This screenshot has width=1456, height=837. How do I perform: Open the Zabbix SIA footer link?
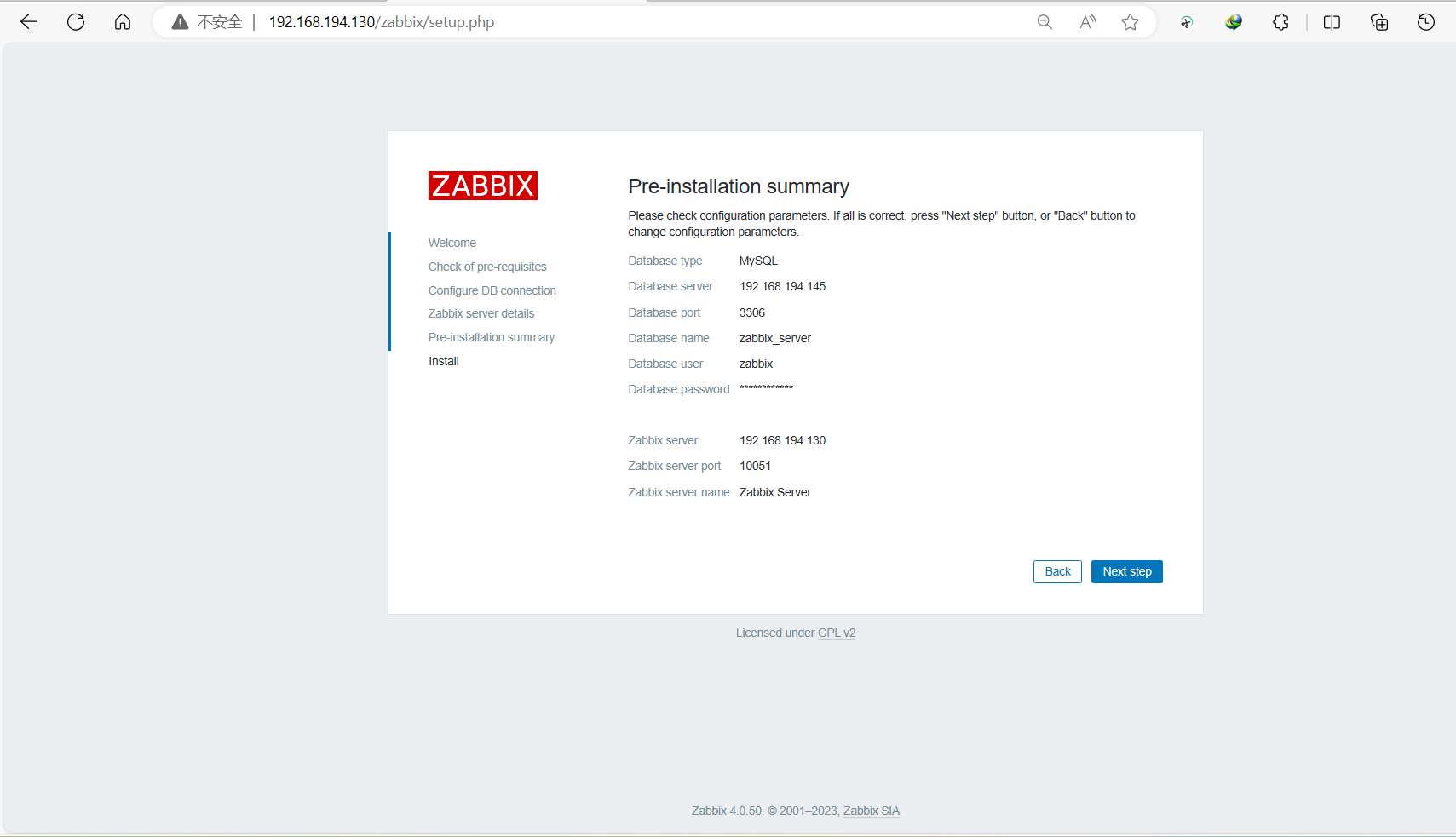(x=872, y=811)
